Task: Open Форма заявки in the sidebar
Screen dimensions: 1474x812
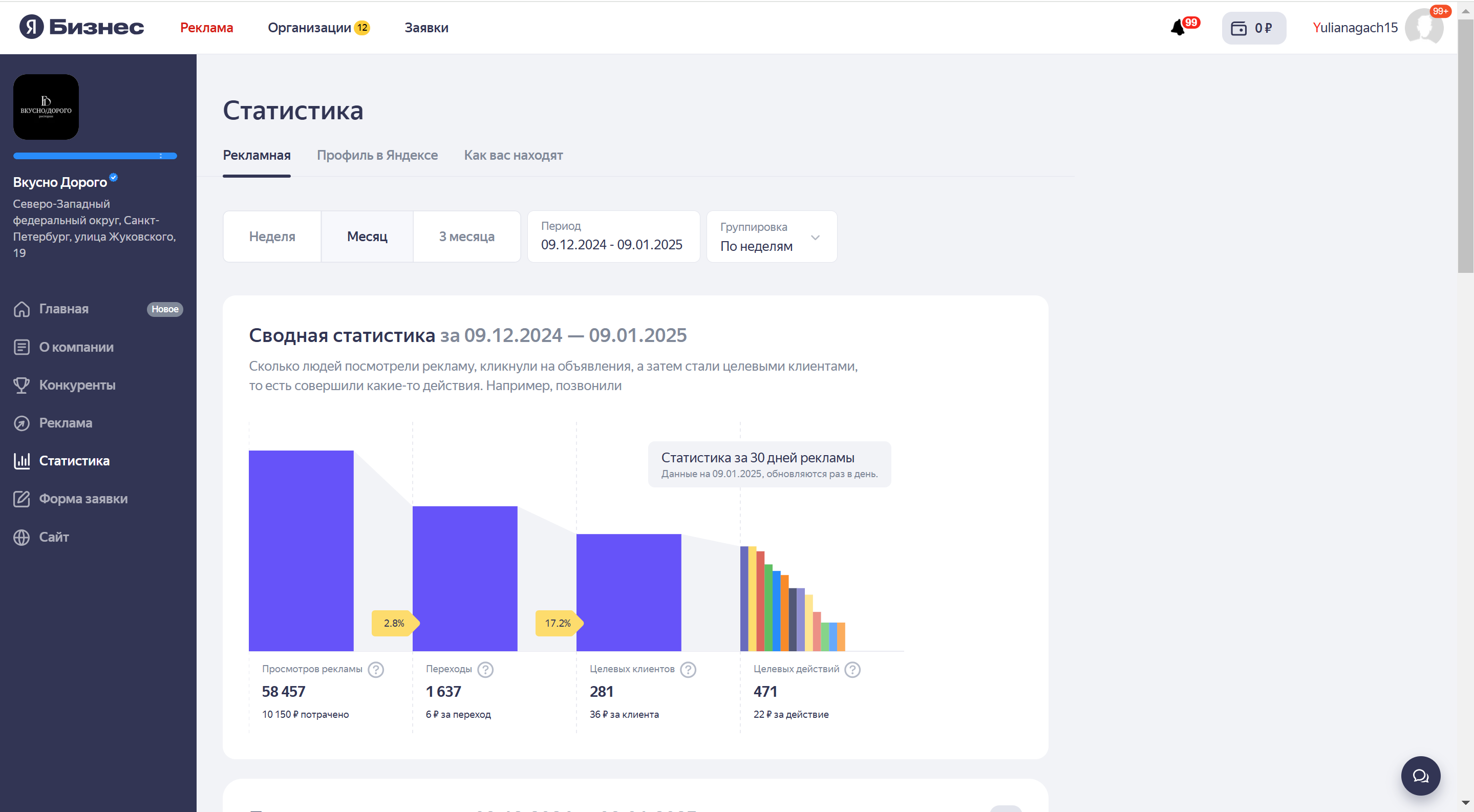Action: [83, 499]
